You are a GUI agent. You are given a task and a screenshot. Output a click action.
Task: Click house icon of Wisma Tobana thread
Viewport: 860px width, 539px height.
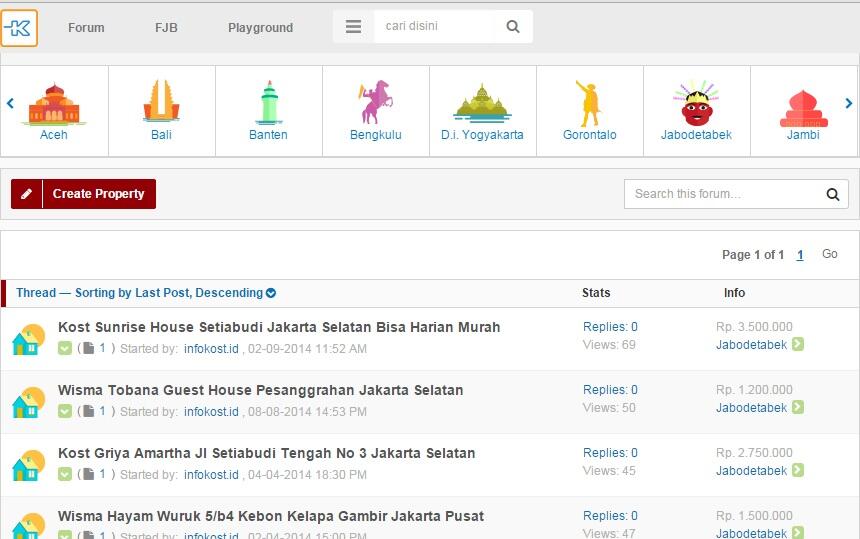29,403
